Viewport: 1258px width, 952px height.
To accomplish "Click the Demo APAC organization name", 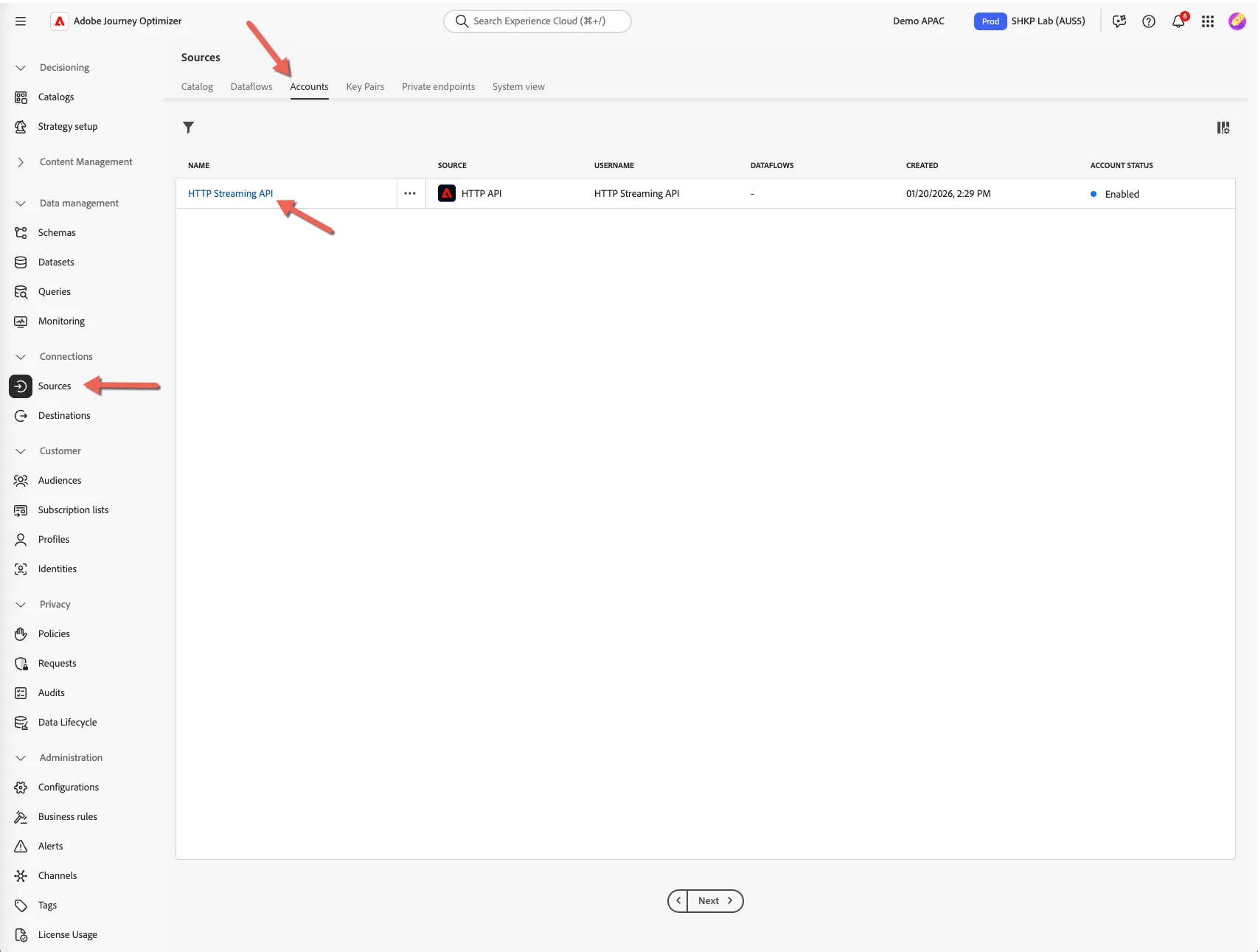I will (x=918, y=21).
